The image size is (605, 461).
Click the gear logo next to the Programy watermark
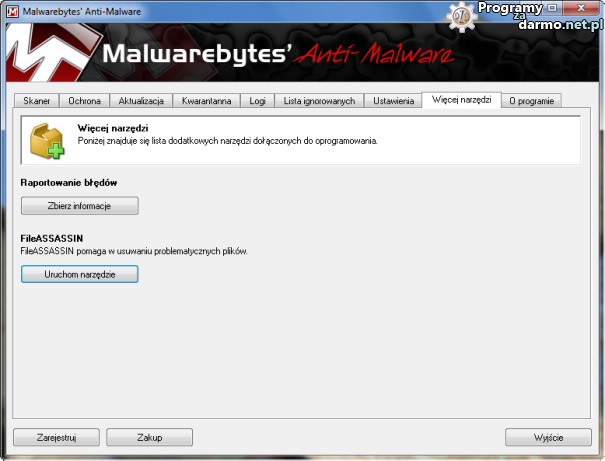(x=460, y=14)
